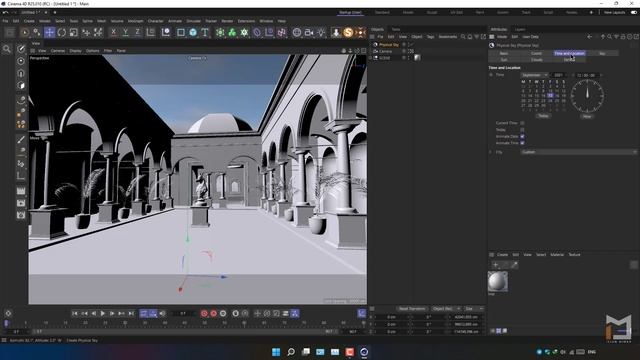Toggle Y axis lock
Viewport: 640px width, 360px height.
tap(125, 32)
